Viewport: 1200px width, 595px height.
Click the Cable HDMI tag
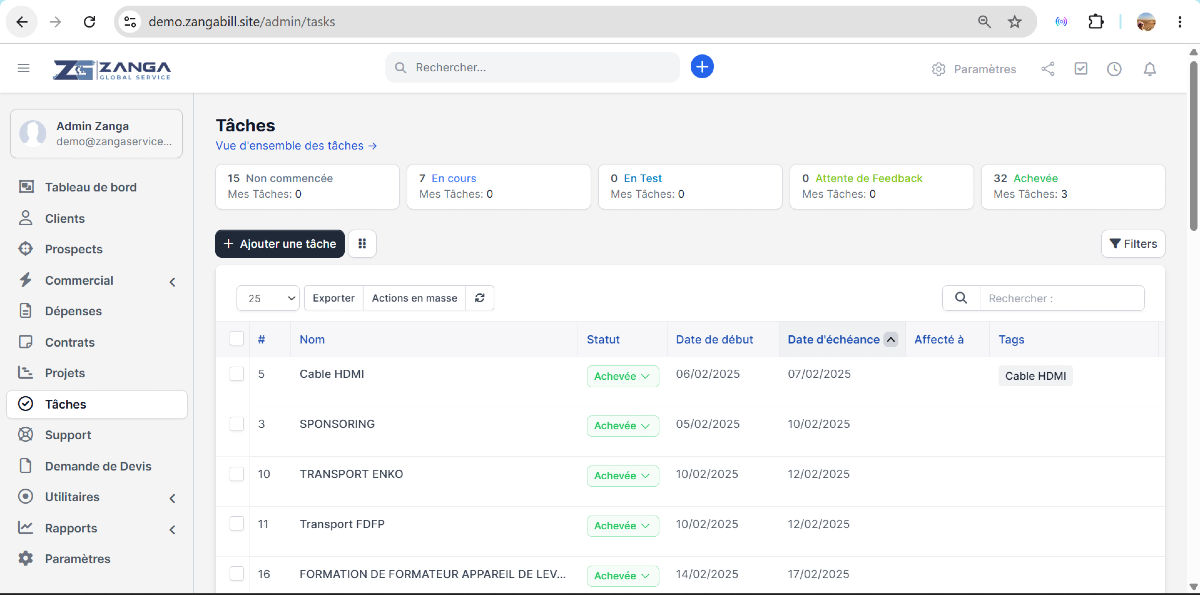(1036, 376)
